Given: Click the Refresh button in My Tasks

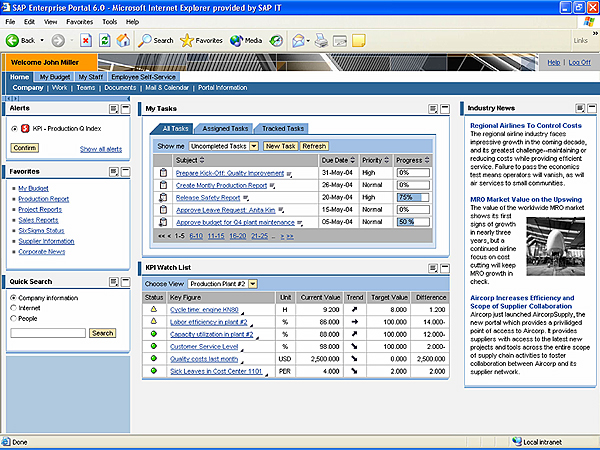Looking at the screenshot, I should pyautogui.click(x=314, y=146).
